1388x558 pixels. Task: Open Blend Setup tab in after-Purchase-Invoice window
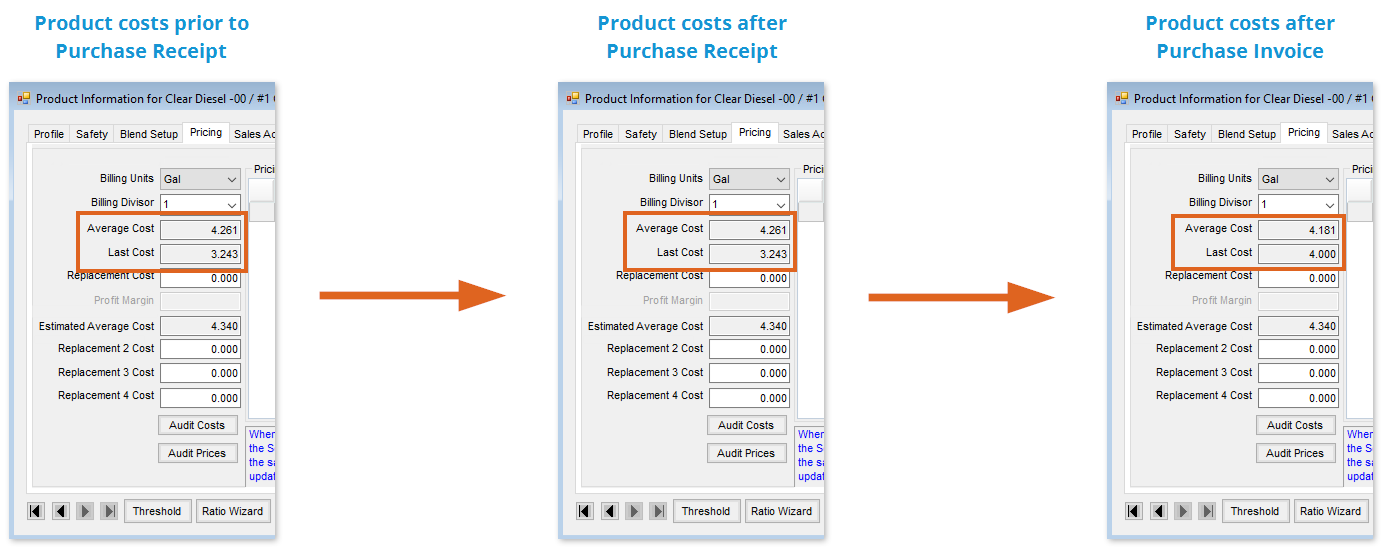coord(1246,134)
